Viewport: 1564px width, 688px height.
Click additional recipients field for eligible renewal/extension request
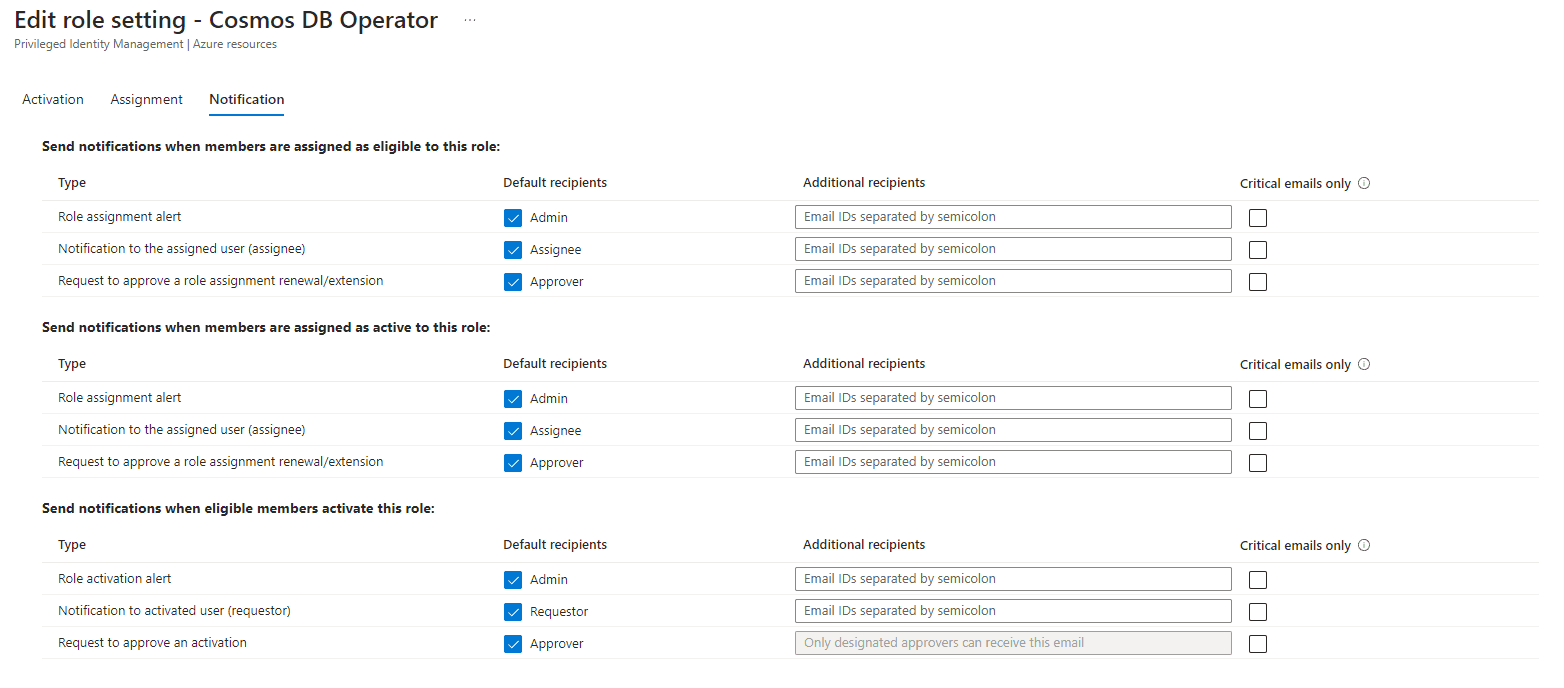point(1013,281)
